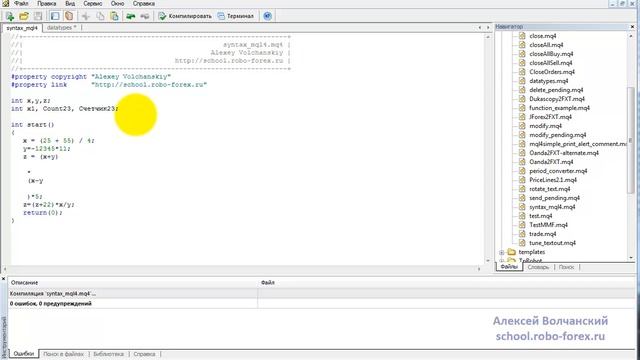Click the file icon beside test.mq4

pyautogui.click(x=522, y=216)
